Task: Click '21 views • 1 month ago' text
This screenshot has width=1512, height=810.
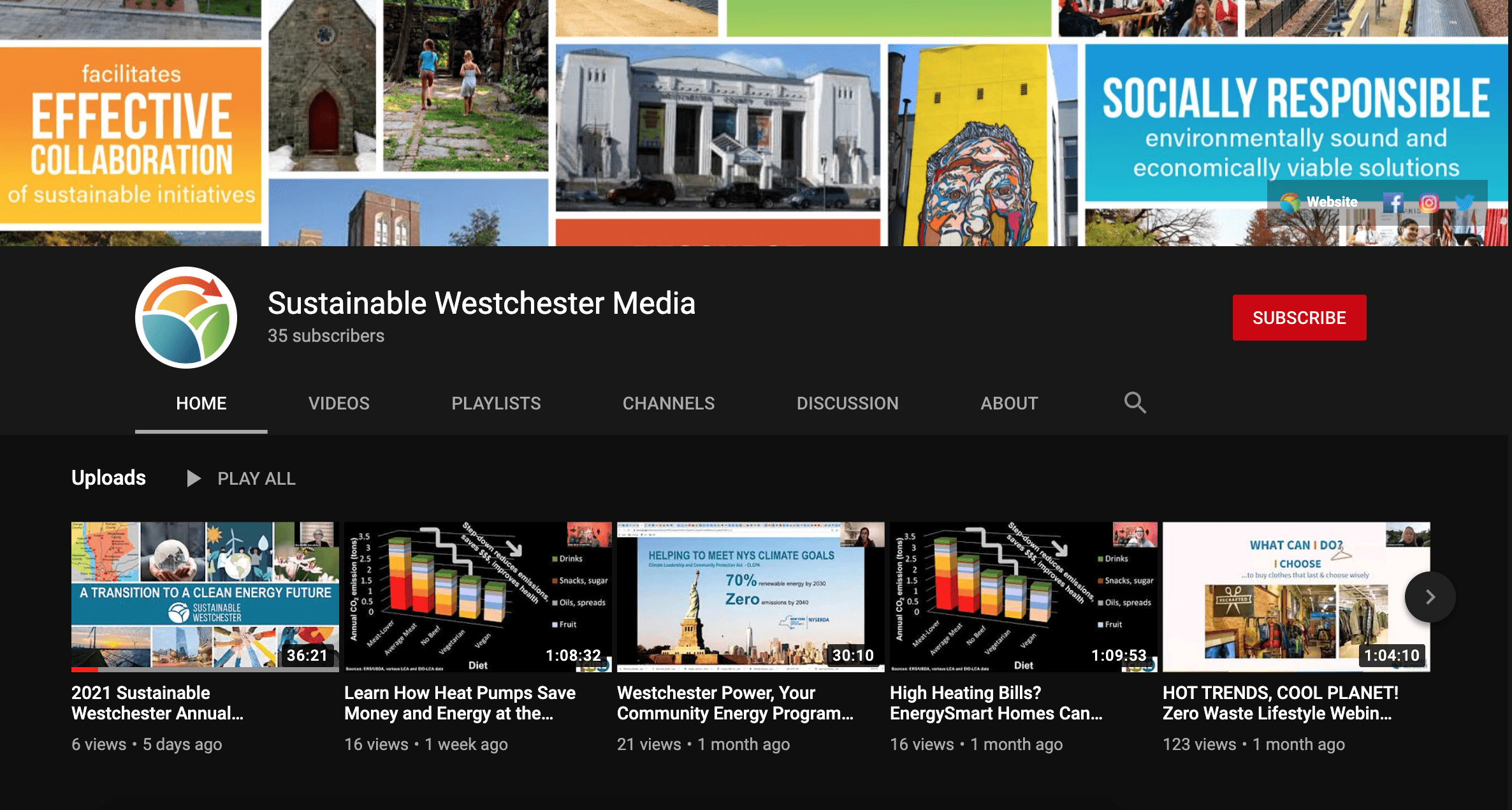Action: tap(703, 744)
